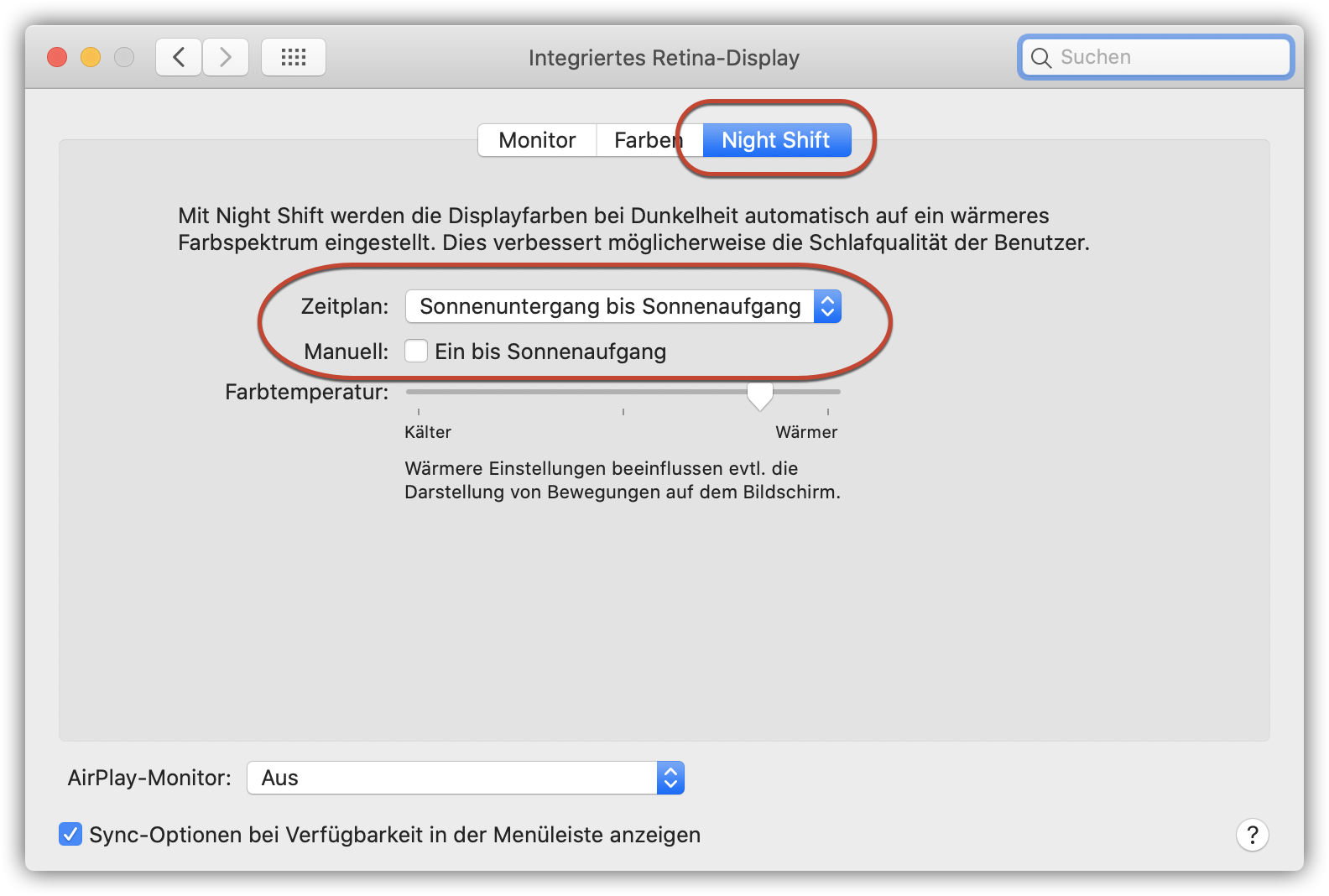
Task: Show all preferences via grid icon
Action: (294, 57)
